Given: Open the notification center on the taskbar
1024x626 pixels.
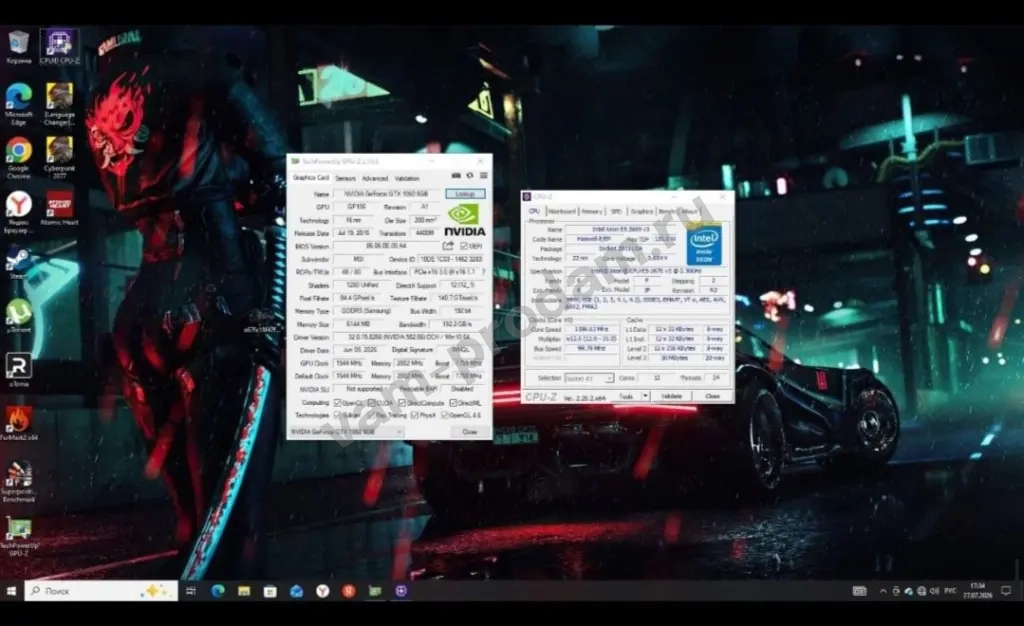Looking at the screenshot, I should [1006, 591].
